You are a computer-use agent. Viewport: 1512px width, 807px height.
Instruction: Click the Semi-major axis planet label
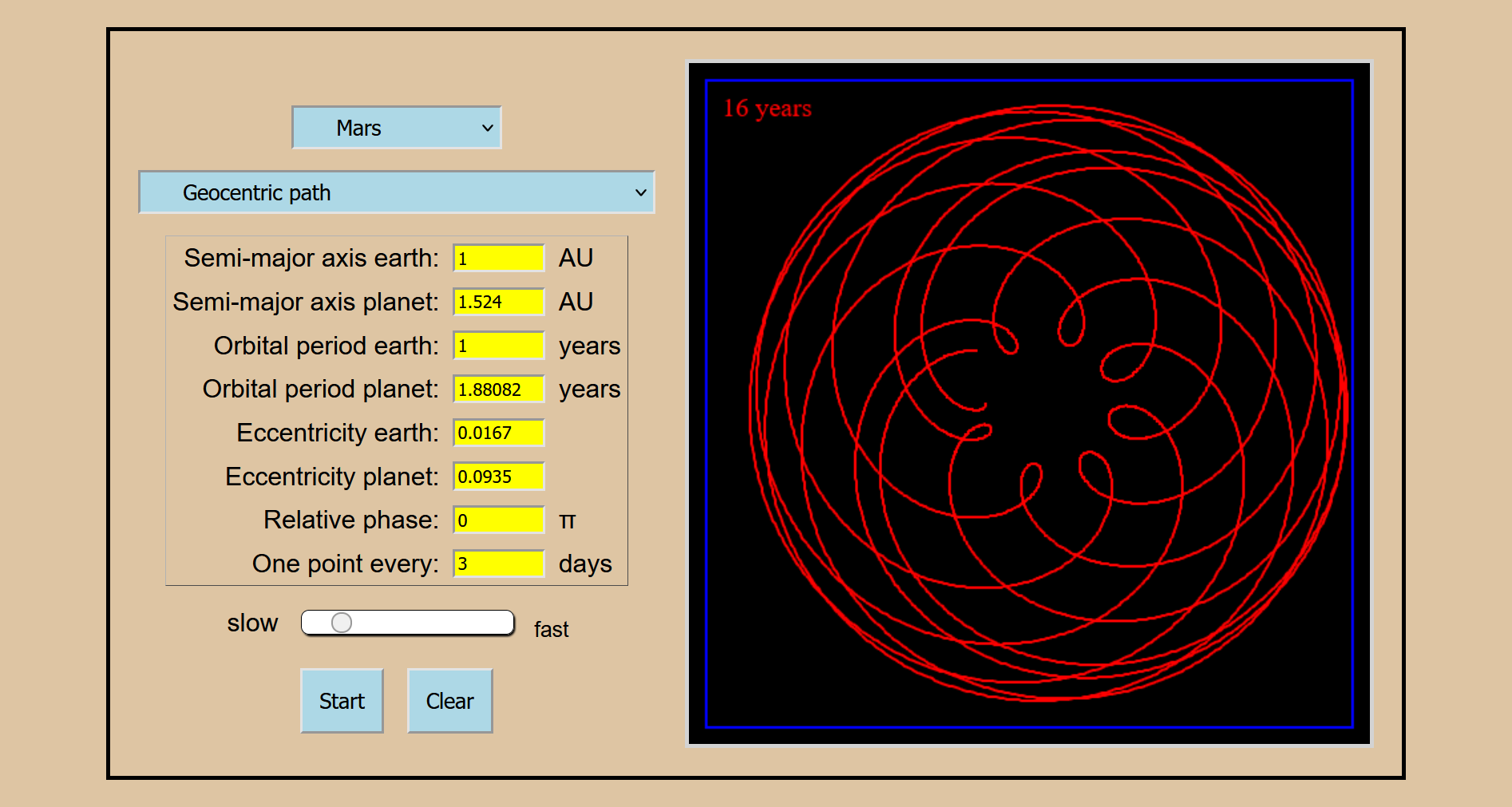click(x=306, y=303)
